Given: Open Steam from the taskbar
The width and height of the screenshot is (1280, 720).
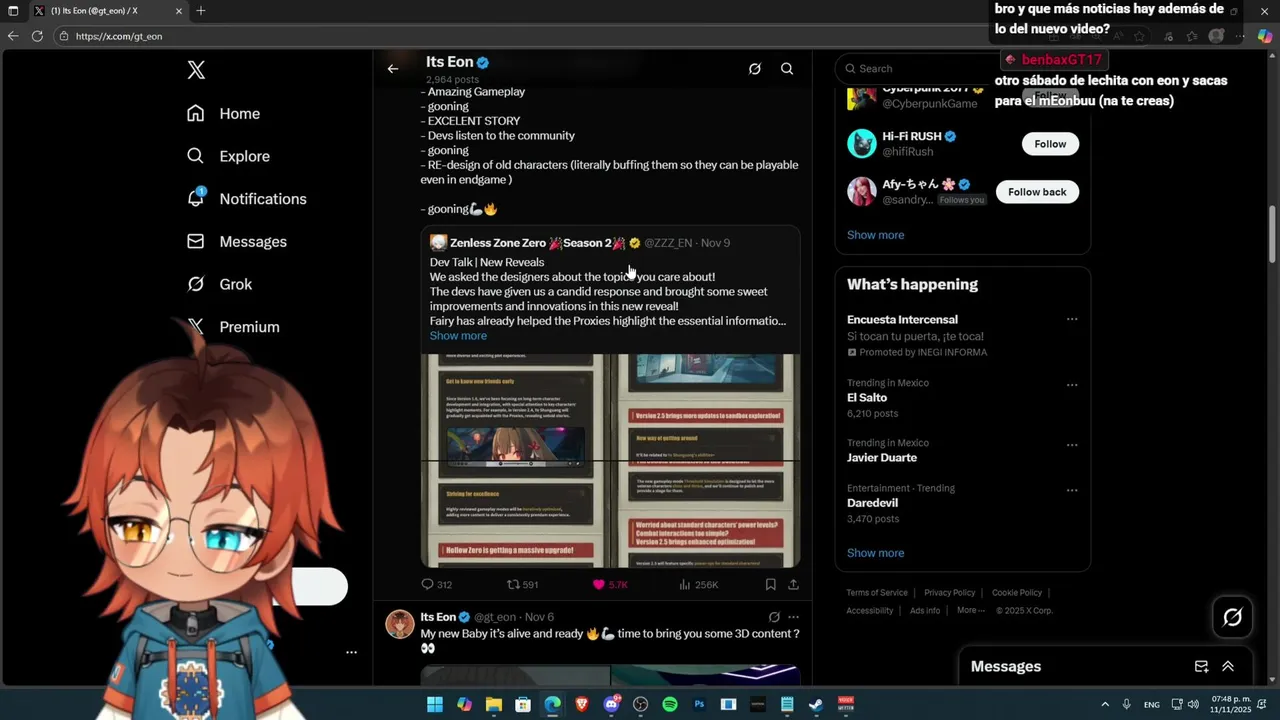Looking at the screenshot, I should click(816, 704).
